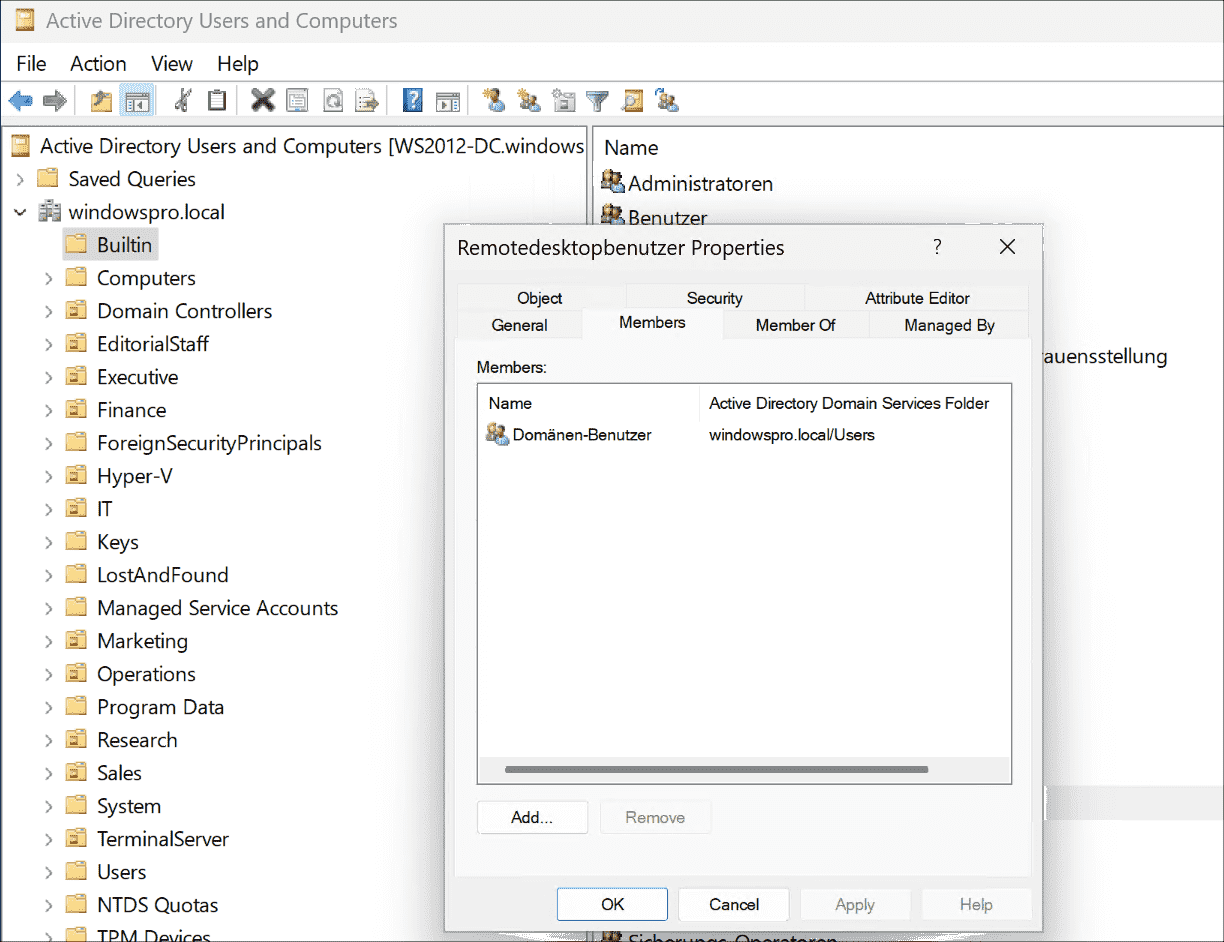The height and width of the screenshot is (942, 1224).
Task: Click the Cut scissors toolbar icon
Action: click(x=182, y=100)
